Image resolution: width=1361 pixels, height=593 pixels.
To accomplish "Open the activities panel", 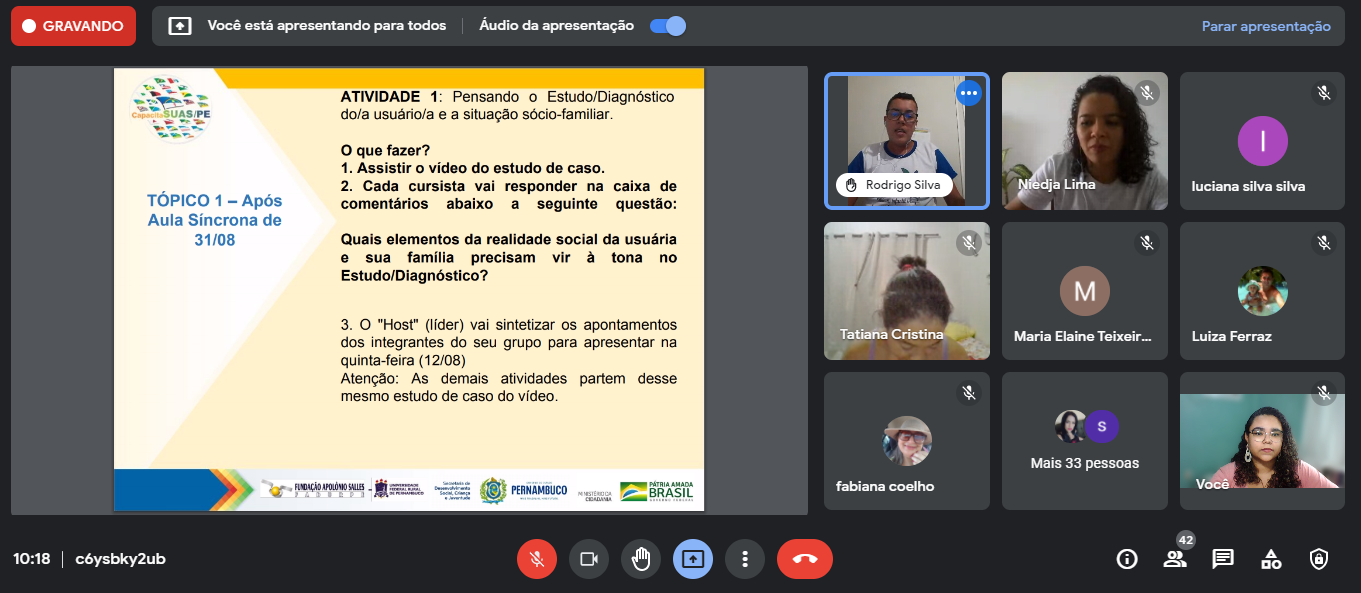I will click(x=1271, y=559).
